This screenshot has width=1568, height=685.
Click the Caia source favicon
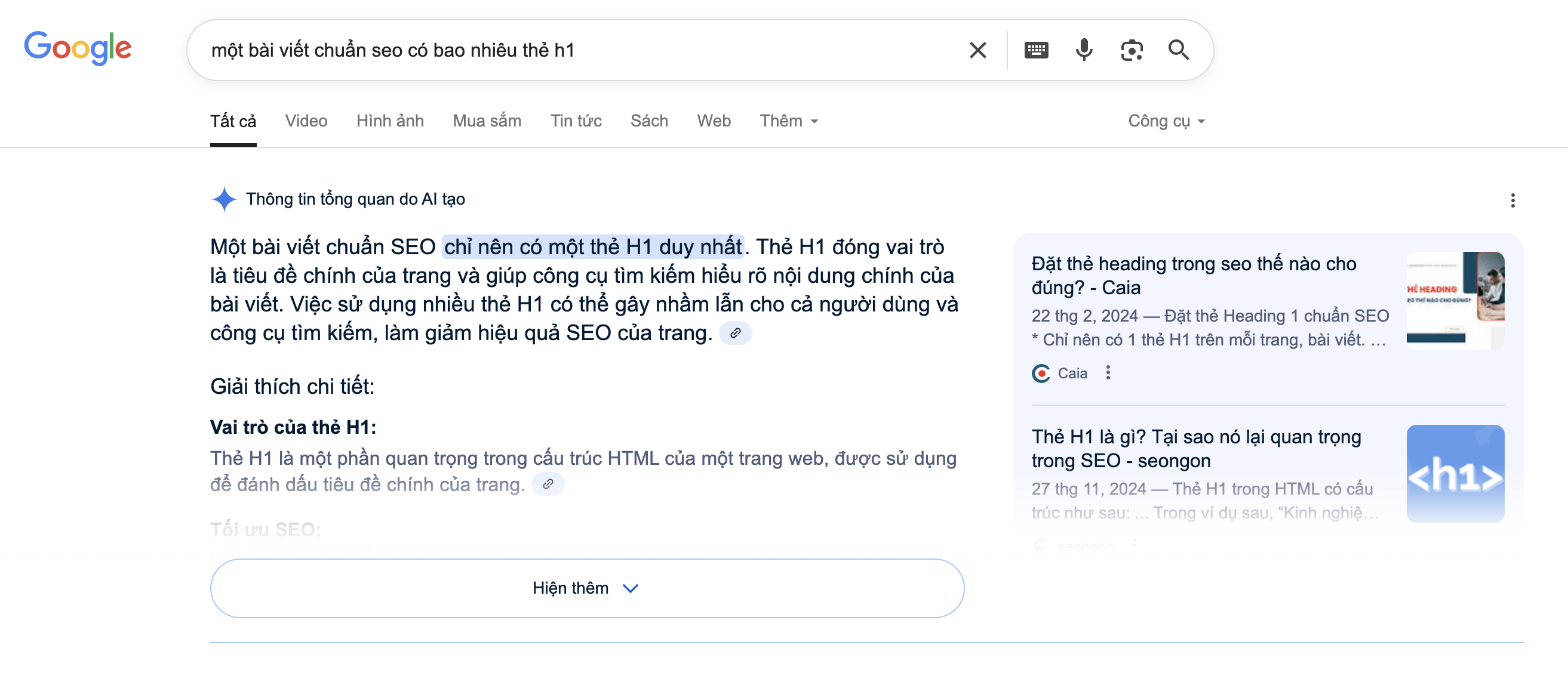coord(1041,374)
